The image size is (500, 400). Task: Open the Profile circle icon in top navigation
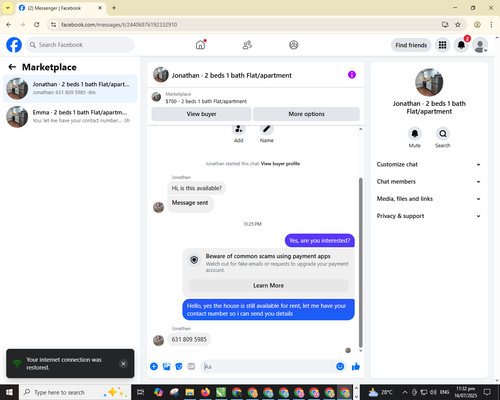[294, 45]
